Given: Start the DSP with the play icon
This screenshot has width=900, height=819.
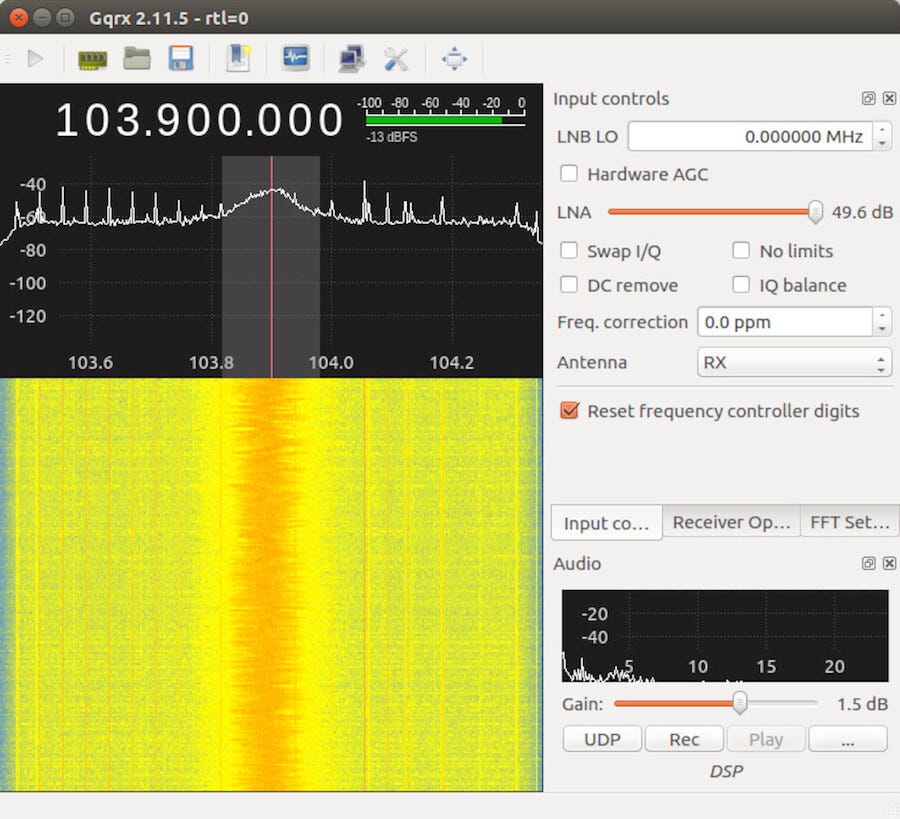Looking at the screenshot, I should (x=35, y=59).
